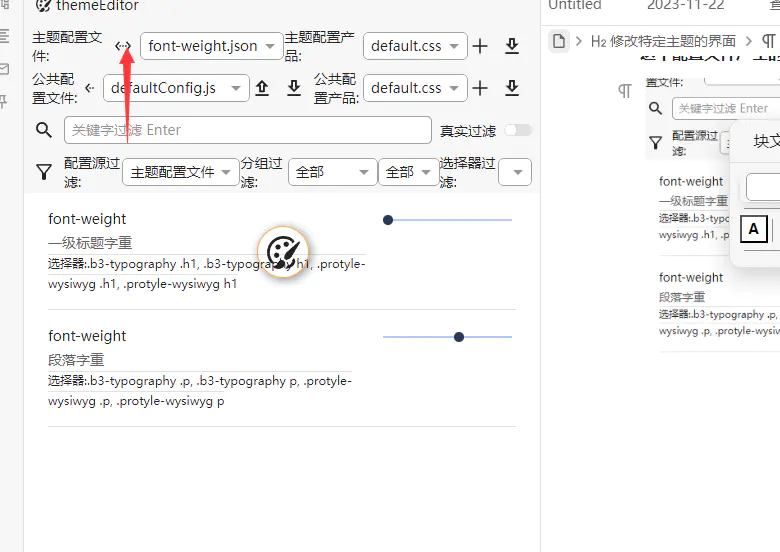Image resolution: width=780 pixels, height=552 pixels.
Task: Click the document icon in breadcrumb
Action: 559,41
